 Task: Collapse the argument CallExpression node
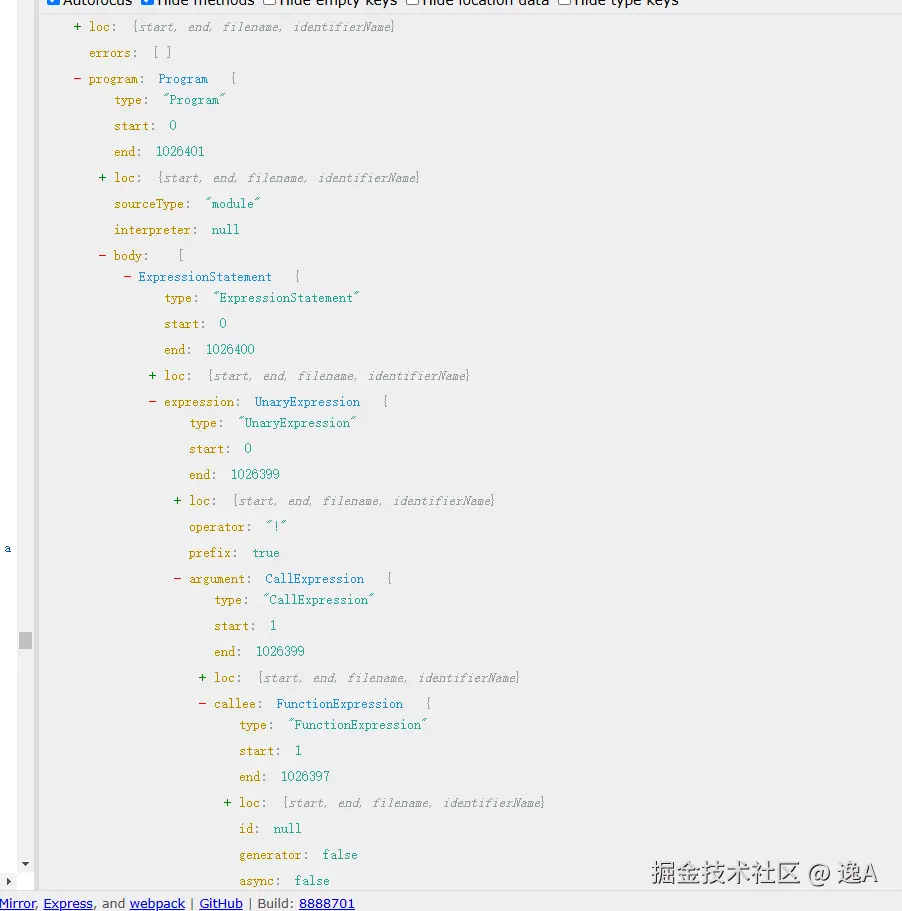[x=177, y=579]
